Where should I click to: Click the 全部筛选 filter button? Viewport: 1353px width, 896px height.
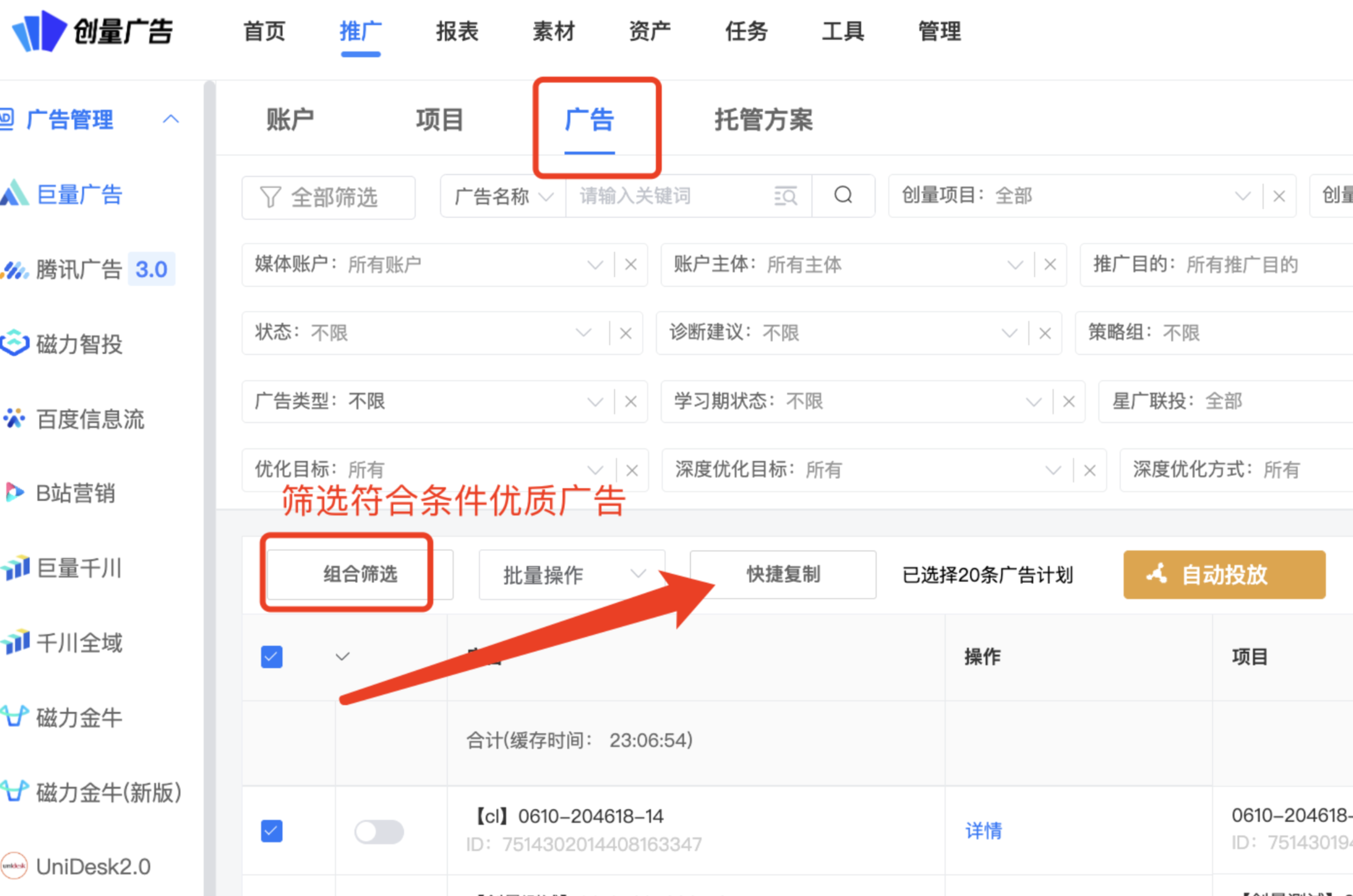pos(328,197)
